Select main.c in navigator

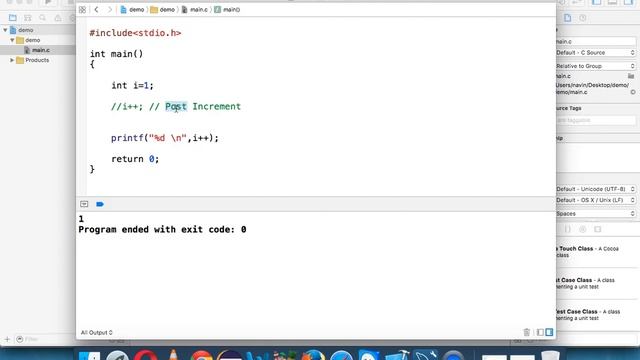click(38, 50)
